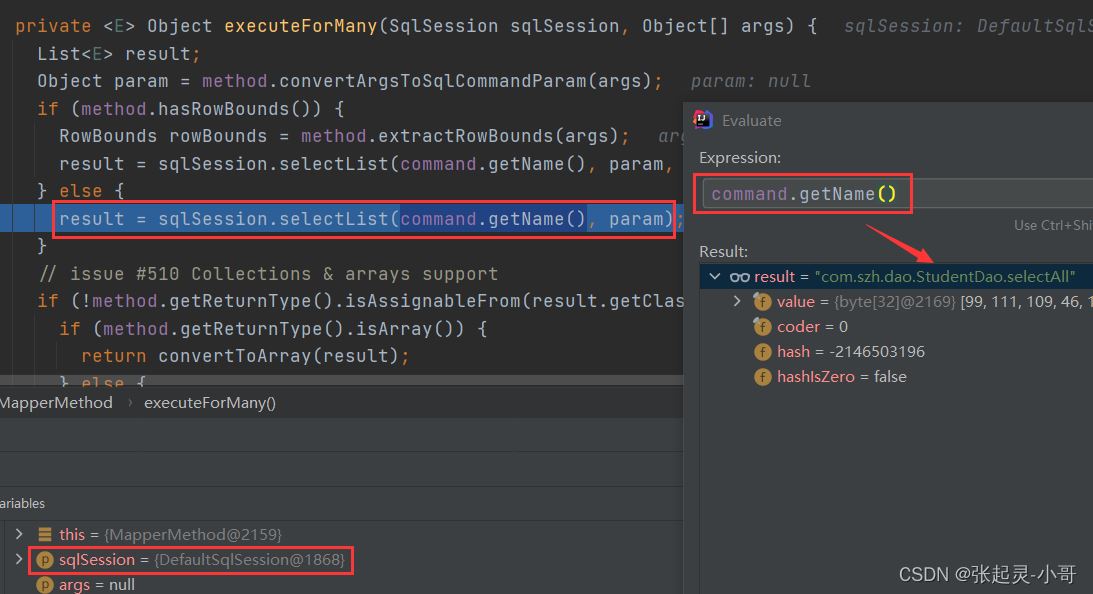Click the 'param: null' inline debug hint

(x=751, y=81)
